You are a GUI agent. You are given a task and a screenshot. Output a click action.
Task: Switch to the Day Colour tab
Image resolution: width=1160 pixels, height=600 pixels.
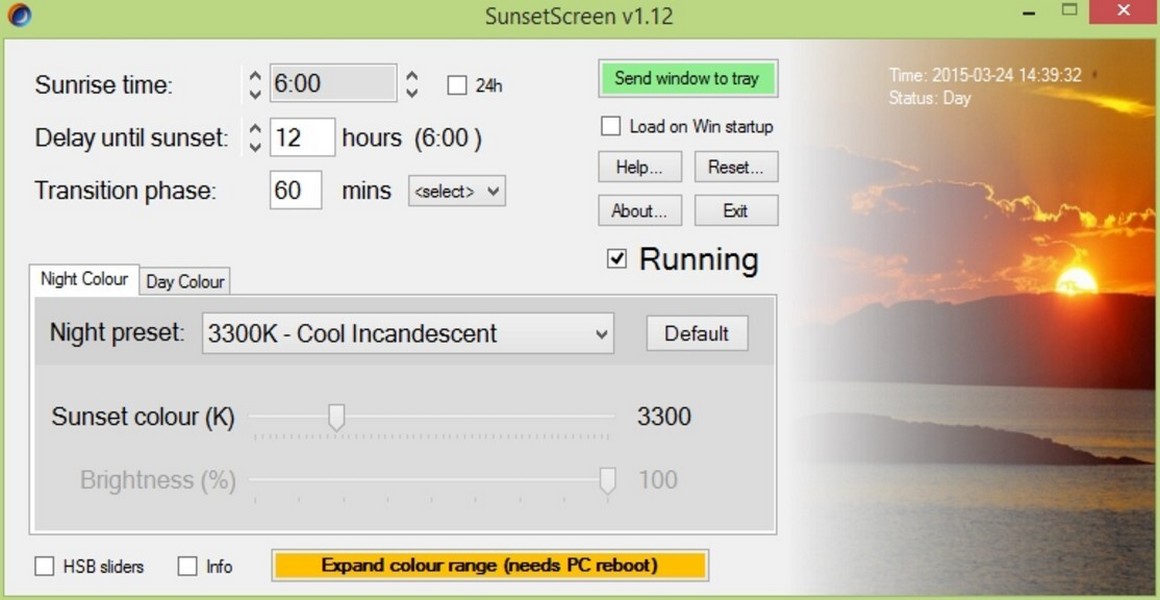pyautogui.click(x=185, y=282)
